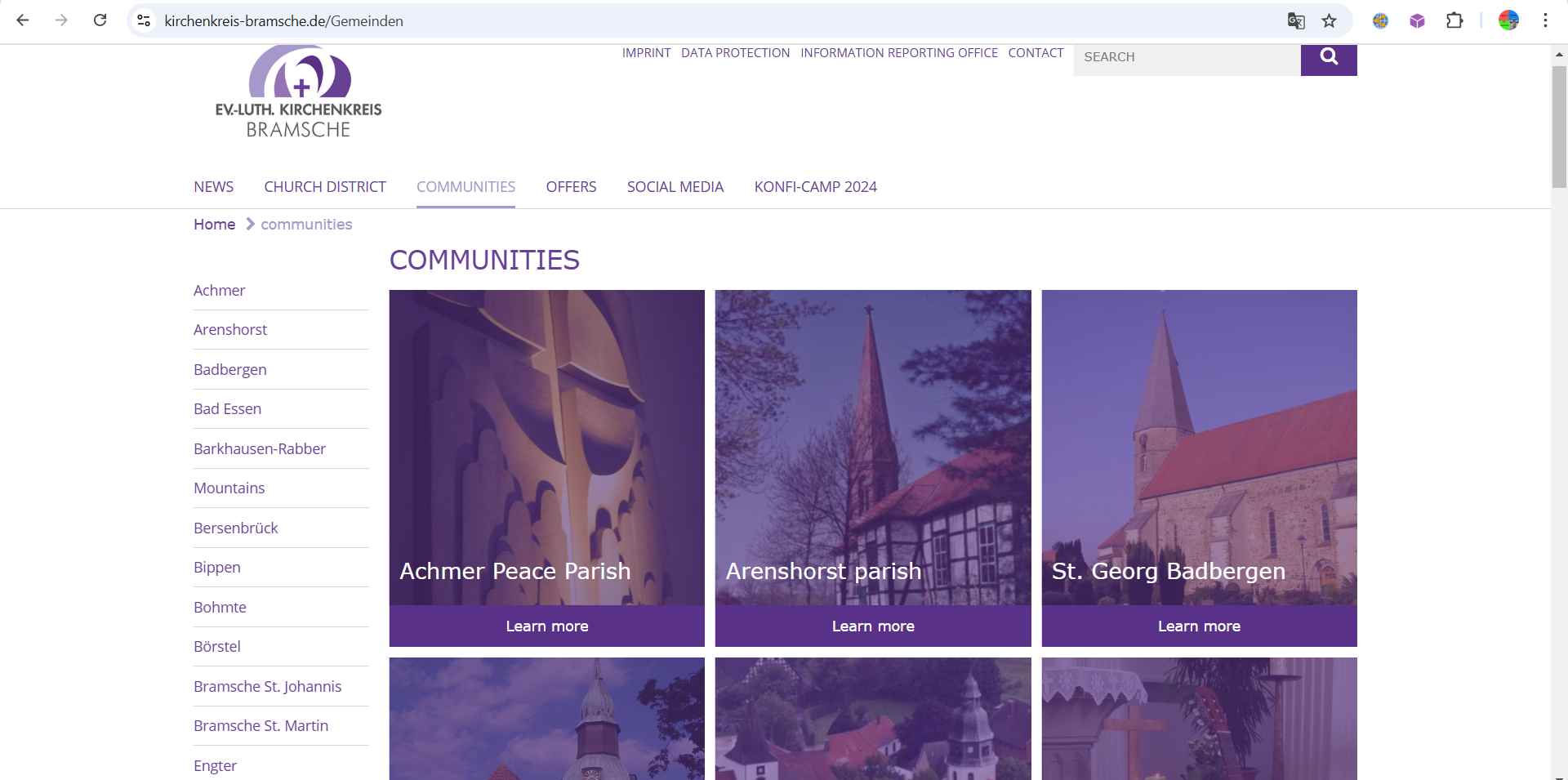The width and height of the screenshot is (1568, 780).
Task: Click the browser address bar URL
Action: click(283, 21)
